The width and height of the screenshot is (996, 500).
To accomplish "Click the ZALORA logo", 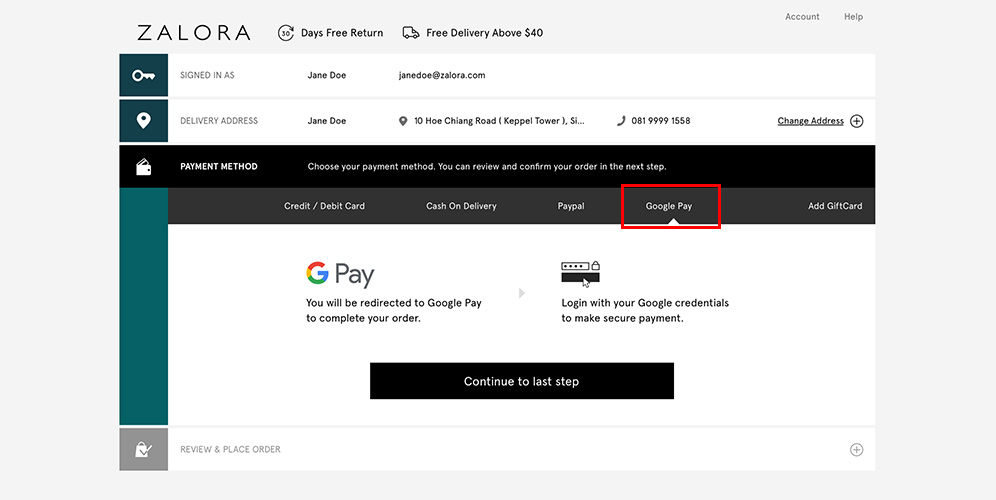I will pyautogui.click(x=194, y=33).
